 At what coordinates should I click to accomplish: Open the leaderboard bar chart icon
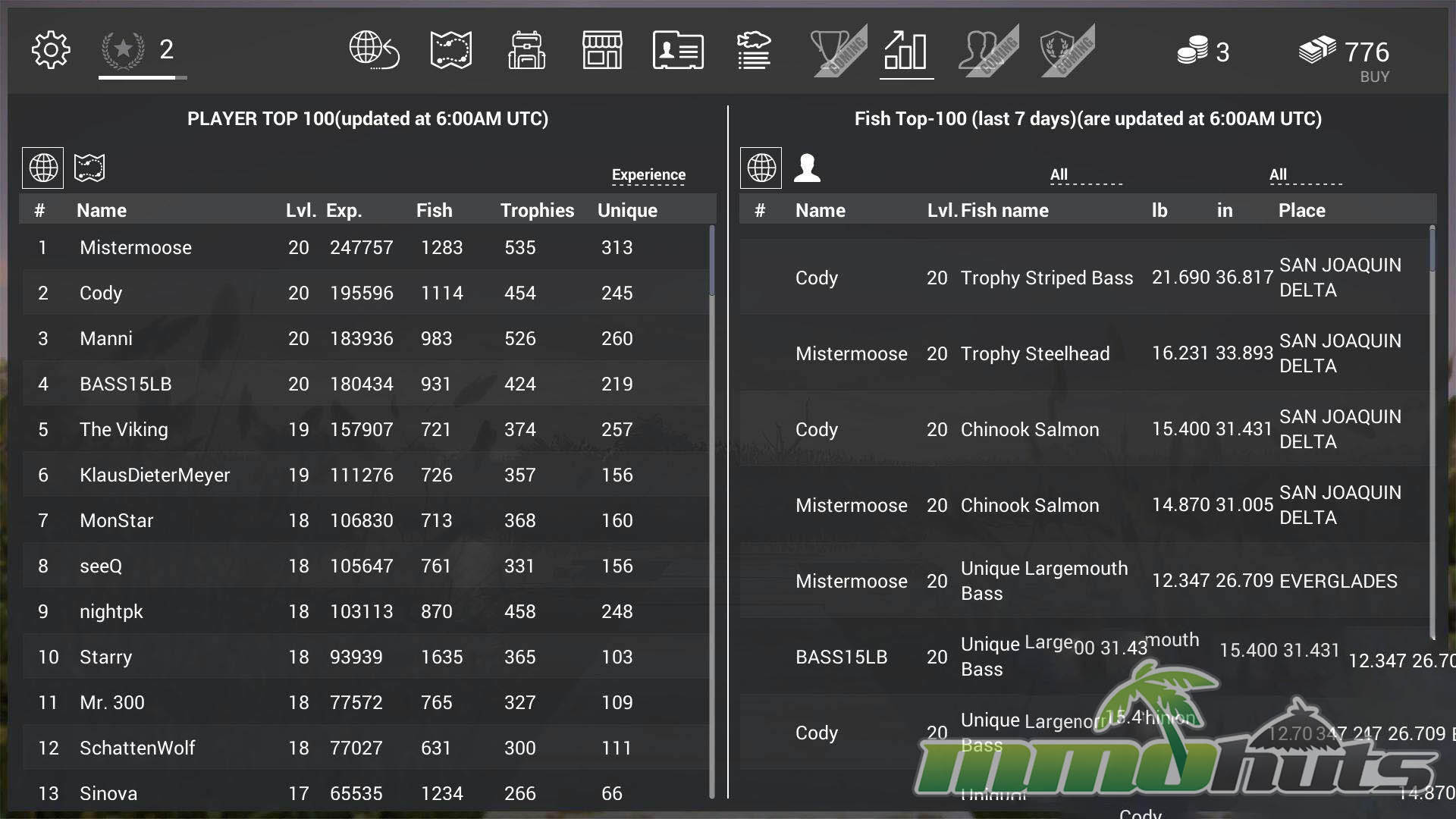coord(906,51)
